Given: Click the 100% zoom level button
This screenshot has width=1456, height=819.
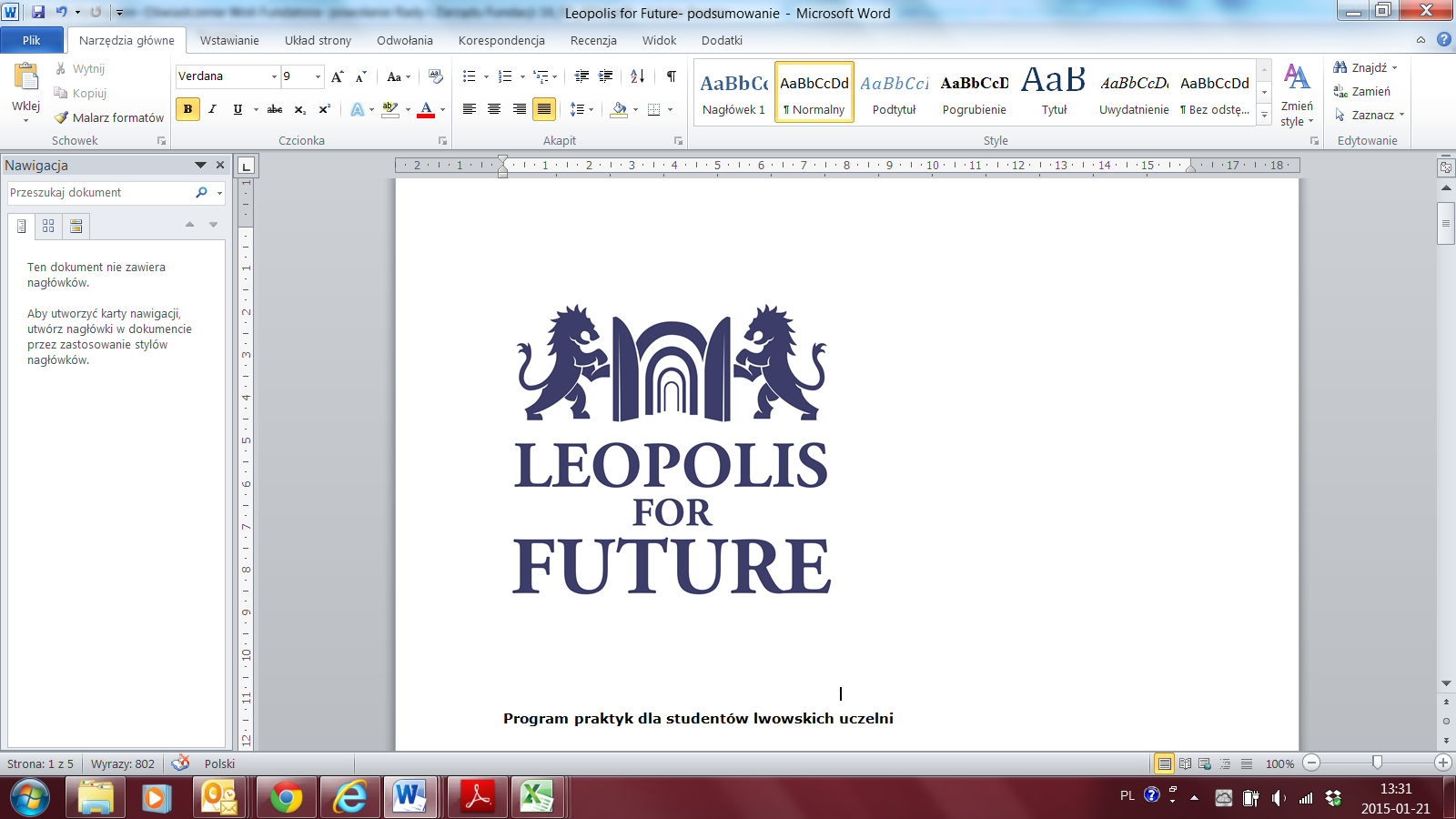Looking at the screenshot, I should 1279,763.
